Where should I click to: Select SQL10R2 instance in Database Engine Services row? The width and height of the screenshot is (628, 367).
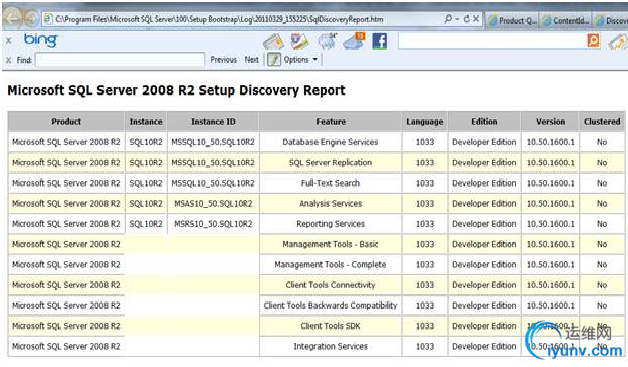[x=146, y=142]
